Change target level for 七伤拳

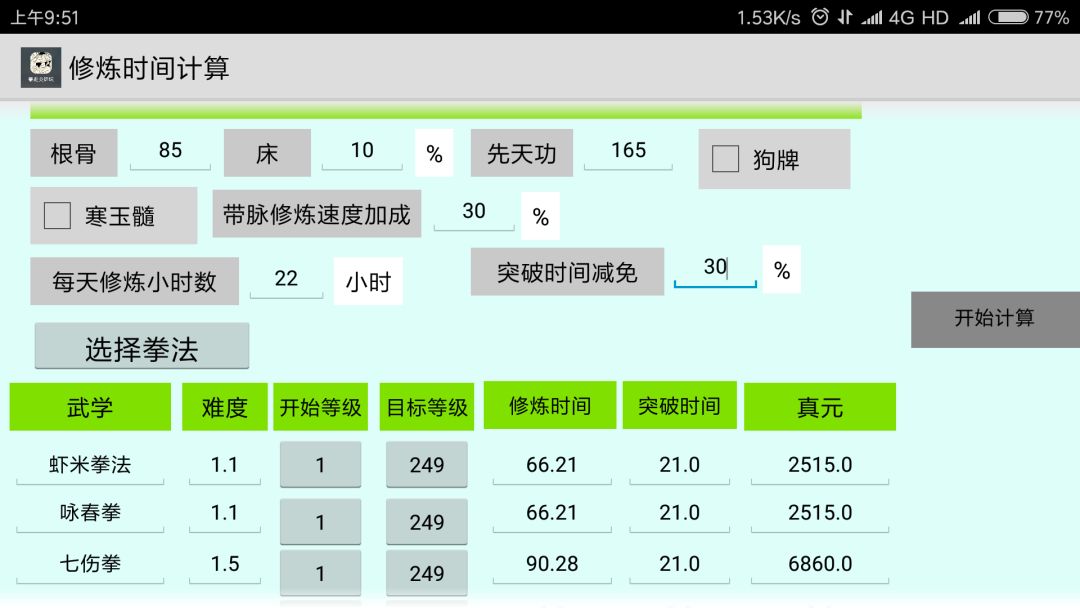pyautogui.click(x=426, y=573)
